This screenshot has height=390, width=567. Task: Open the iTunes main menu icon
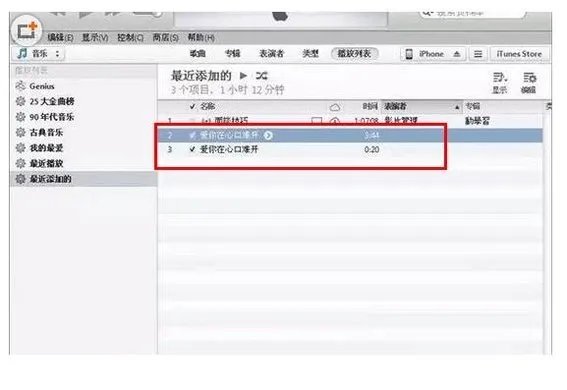pos(27,31)
